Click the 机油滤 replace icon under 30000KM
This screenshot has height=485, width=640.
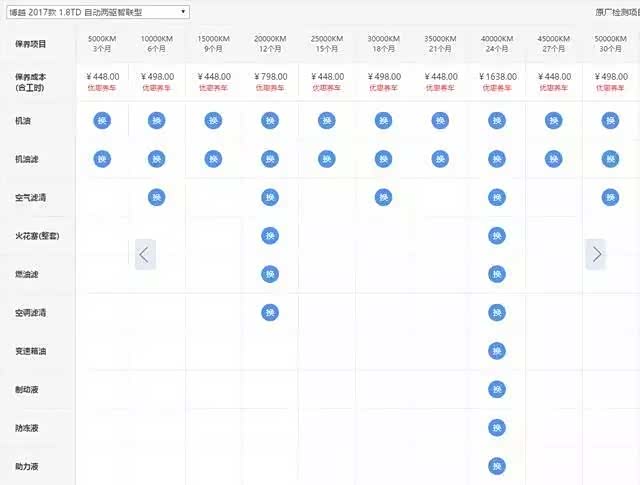point(384,159)
